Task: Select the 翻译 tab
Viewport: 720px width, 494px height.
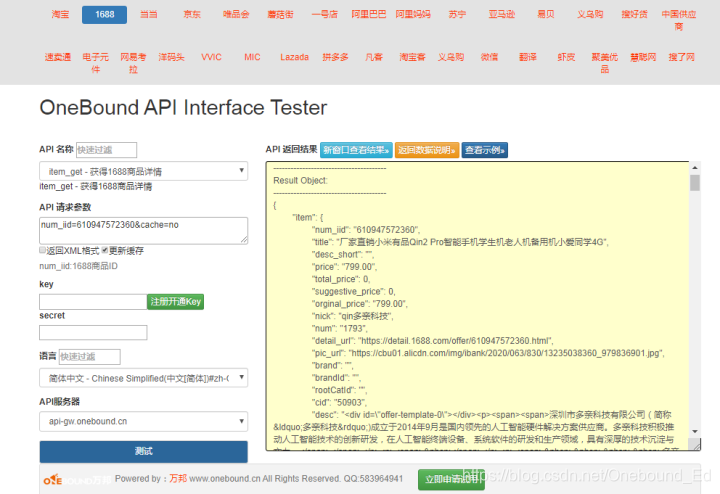Action: tap(528, 57)
